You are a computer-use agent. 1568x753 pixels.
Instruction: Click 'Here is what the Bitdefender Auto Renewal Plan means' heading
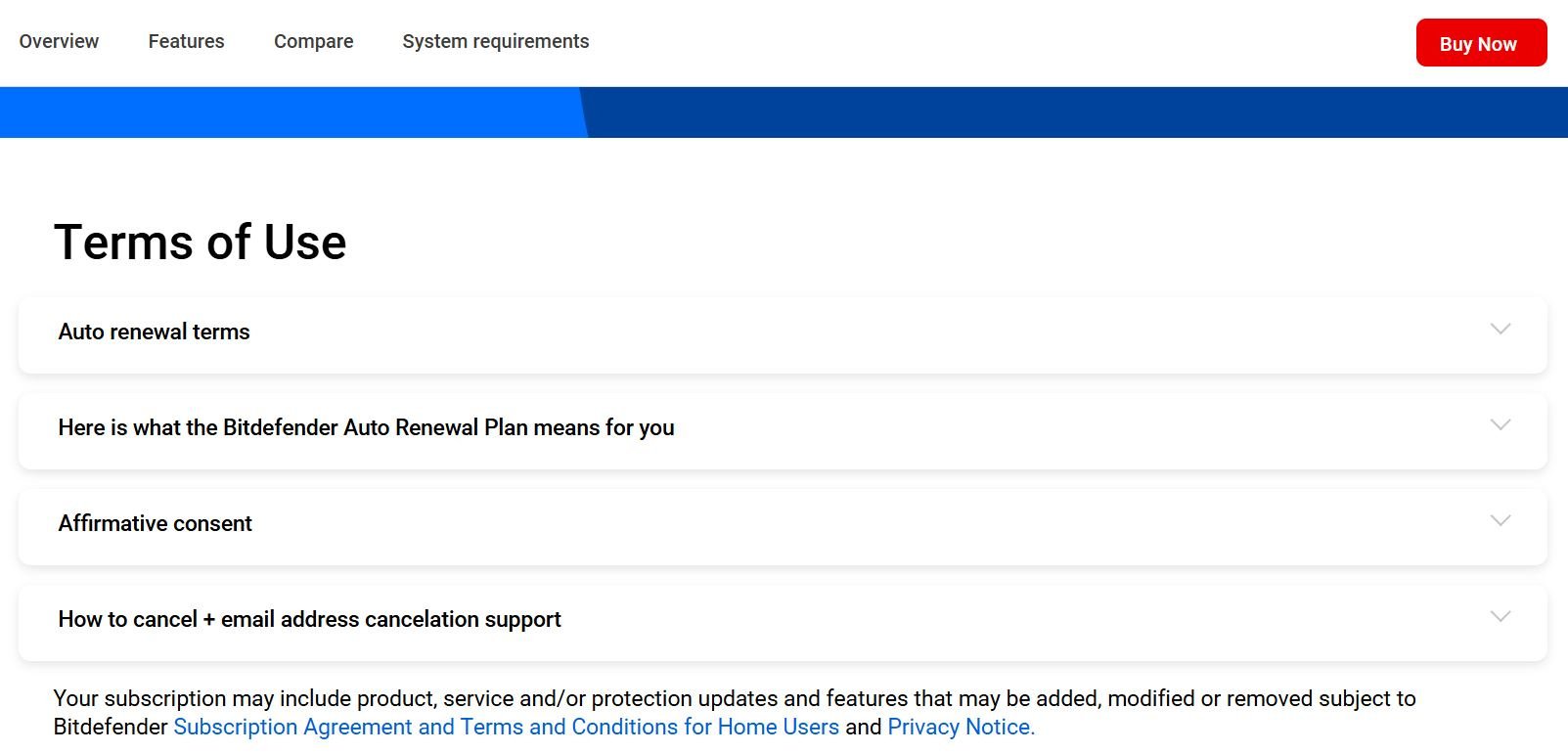366,427
